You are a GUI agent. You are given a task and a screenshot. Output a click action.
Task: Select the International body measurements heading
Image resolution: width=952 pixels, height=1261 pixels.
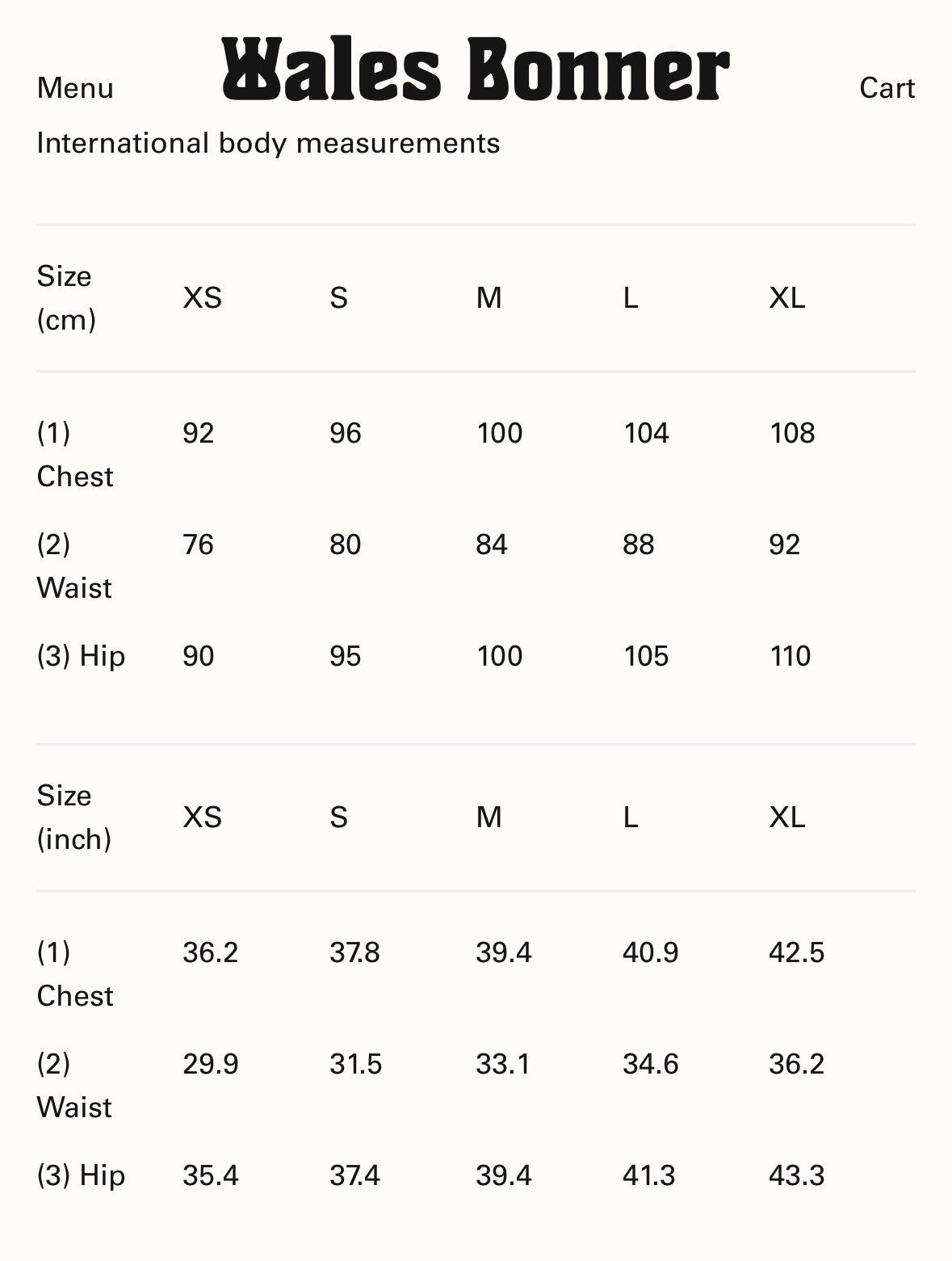pyautogui.click(x=268, y=143)
